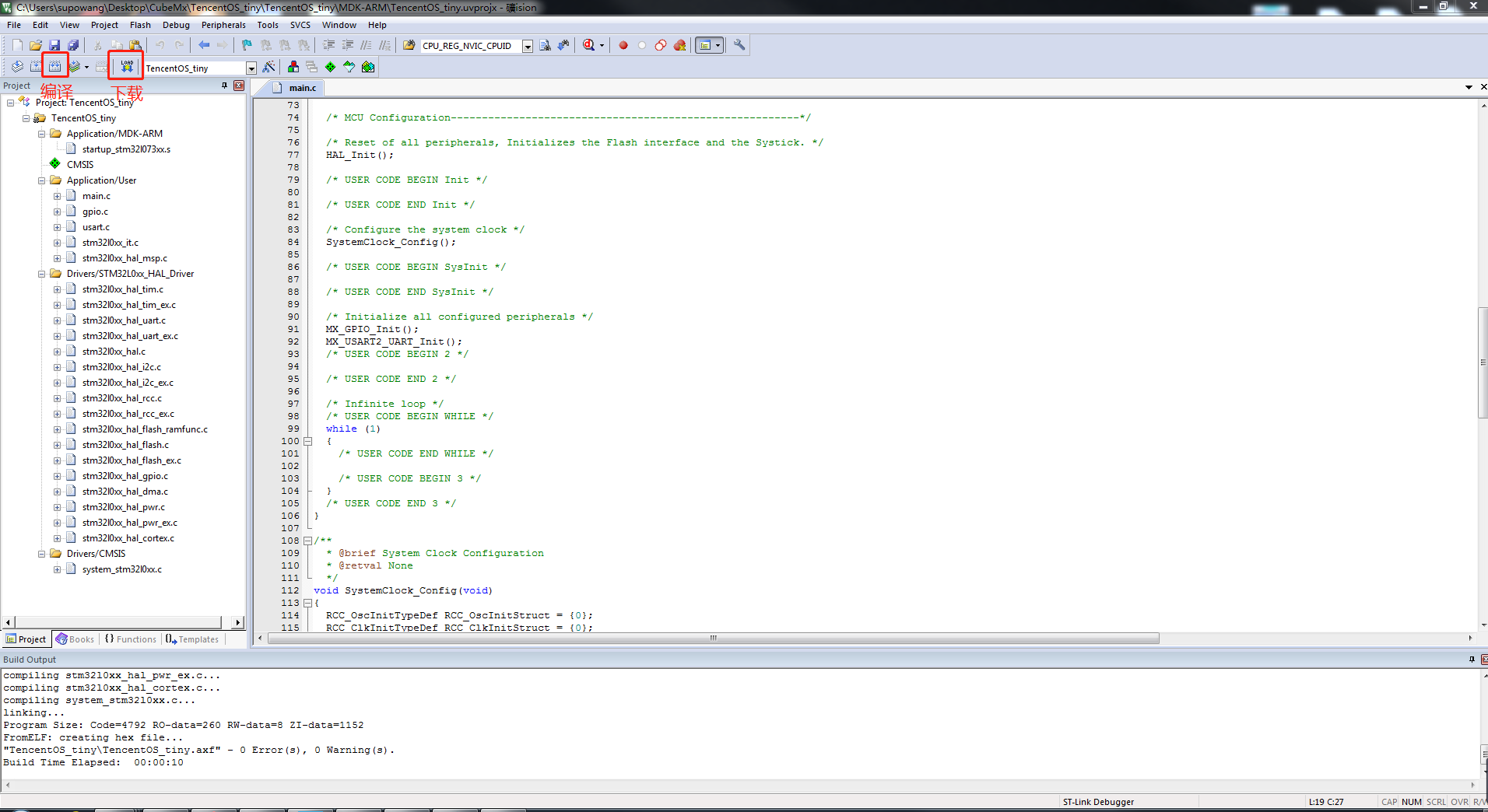
Task: Click the Manage Run-Time Environment green diamond icon
Action: point(330,67)
